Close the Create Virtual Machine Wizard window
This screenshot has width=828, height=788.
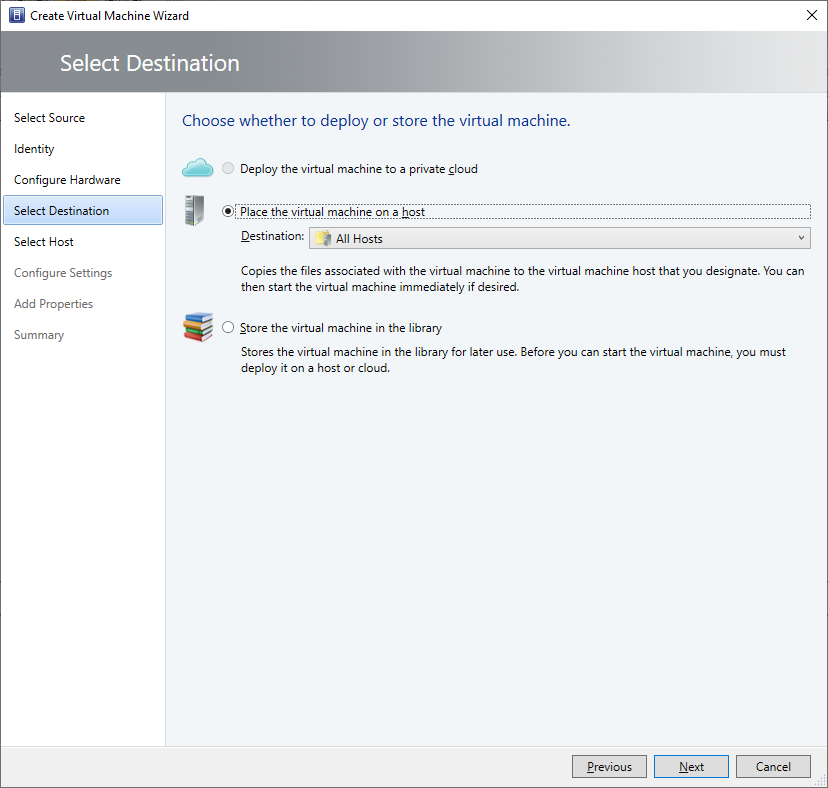(809, 16)
